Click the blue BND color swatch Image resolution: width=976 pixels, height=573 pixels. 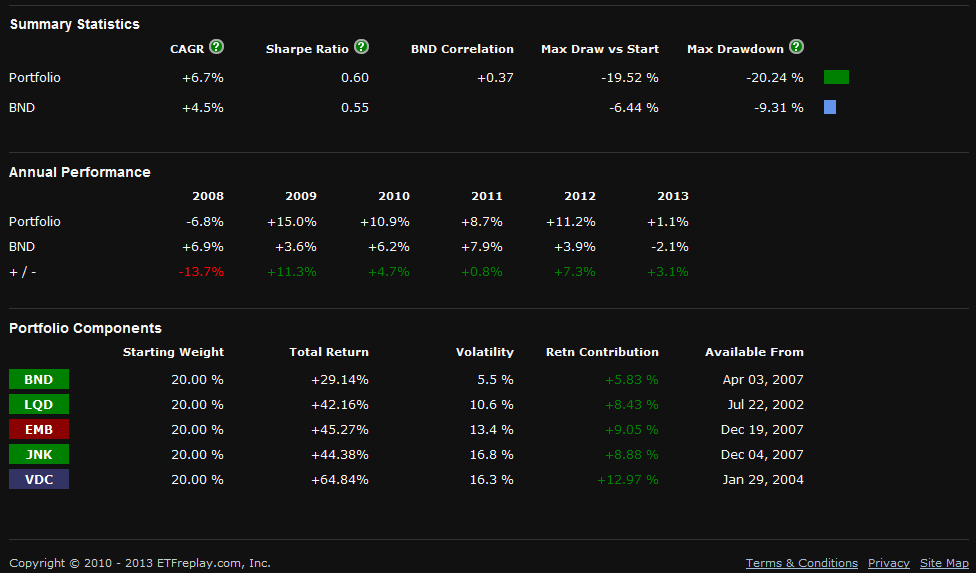830,107
